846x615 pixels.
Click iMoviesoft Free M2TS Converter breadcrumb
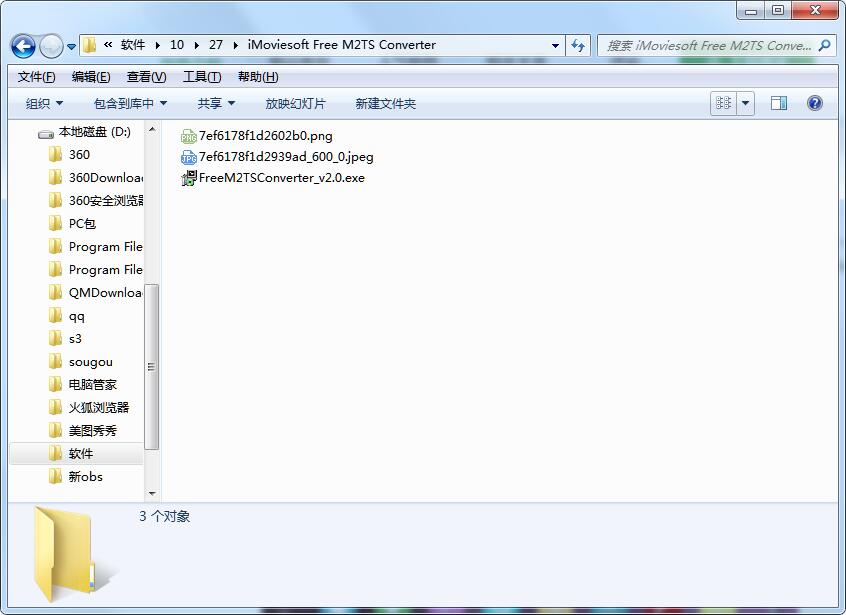click(342, 45)
